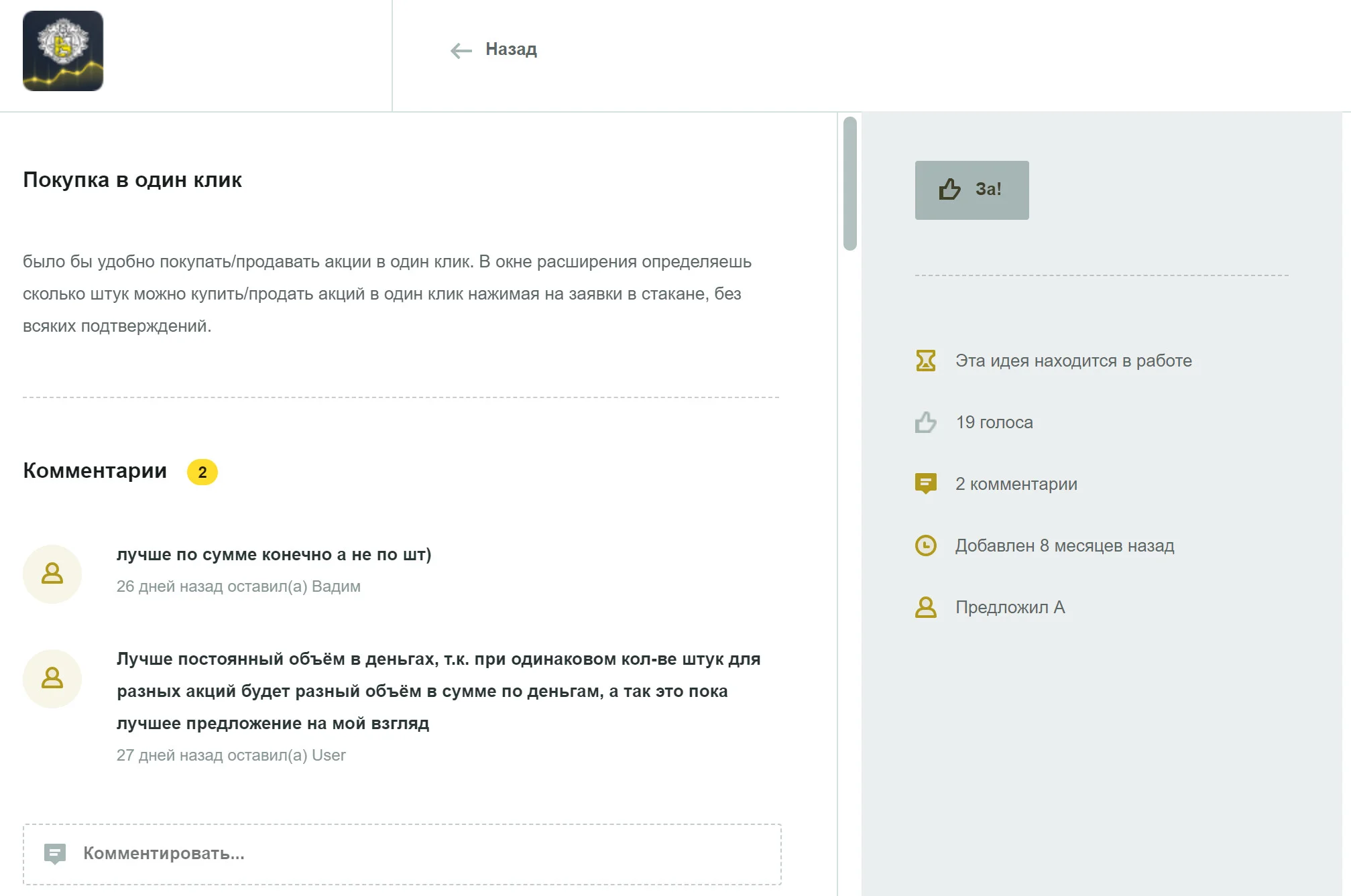Click the Предложил А author text

[1010, 607]
